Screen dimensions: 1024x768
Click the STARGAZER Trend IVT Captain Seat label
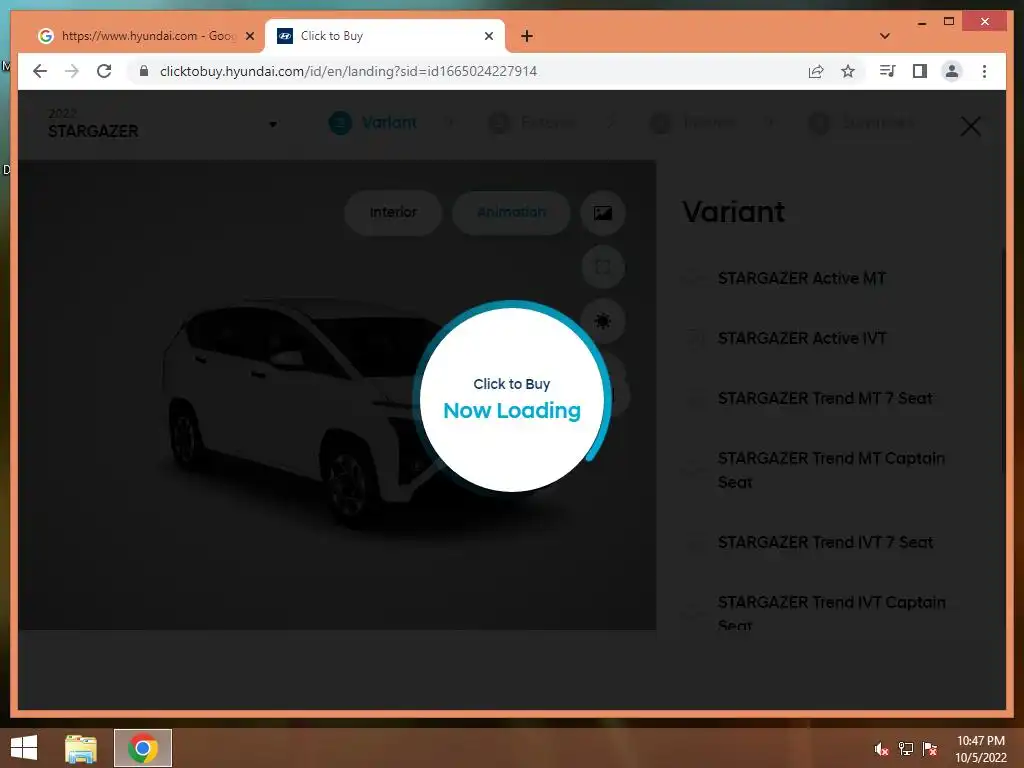click(x=831, y=613)
